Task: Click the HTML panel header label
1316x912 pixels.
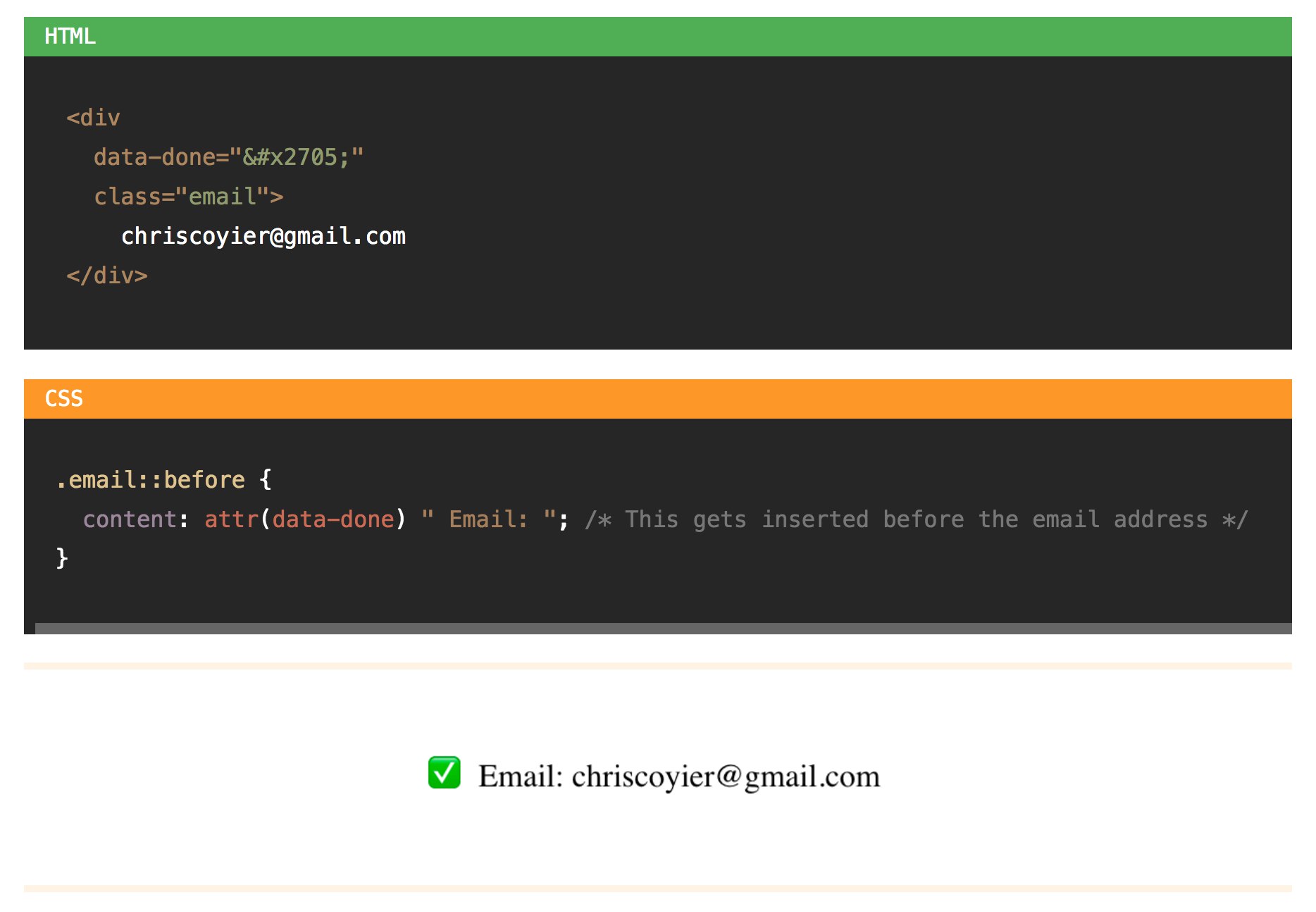Action: [70, 37]
